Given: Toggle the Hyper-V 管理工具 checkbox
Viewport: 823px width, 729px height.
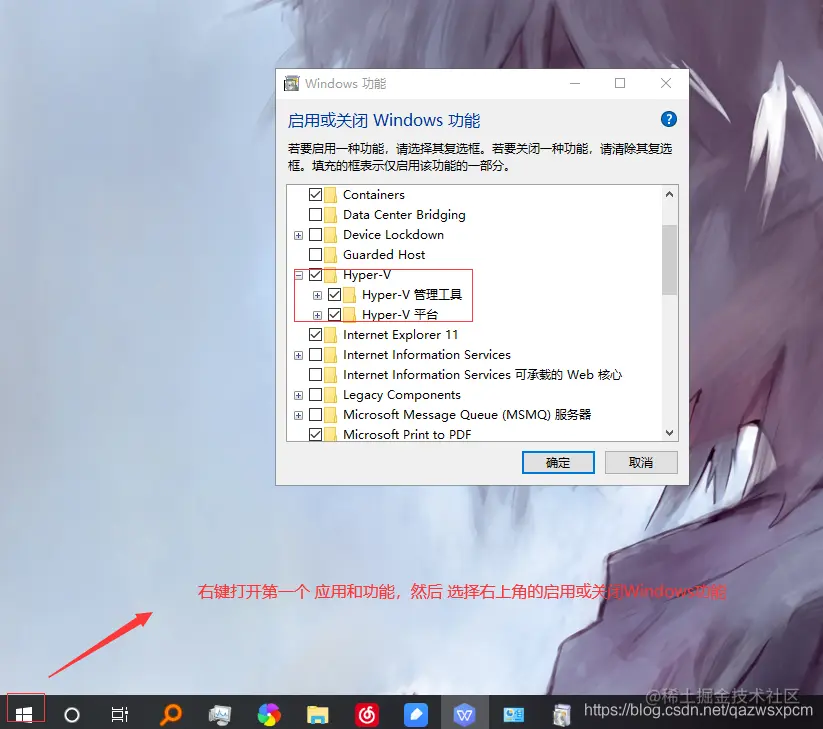Looking at the screenshot, I should [334, 294].
